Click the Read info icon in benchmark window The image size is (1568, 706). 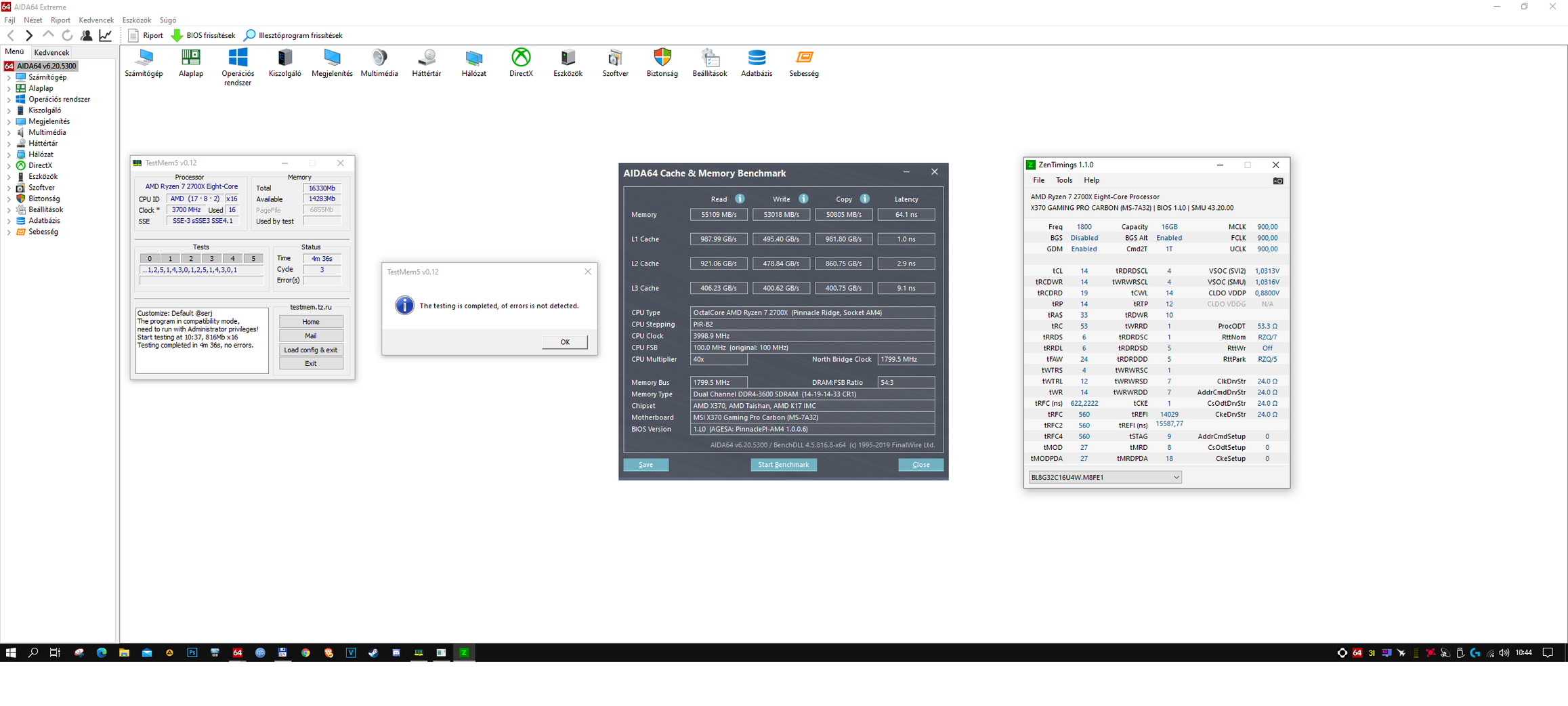click(x=740, y=199)
